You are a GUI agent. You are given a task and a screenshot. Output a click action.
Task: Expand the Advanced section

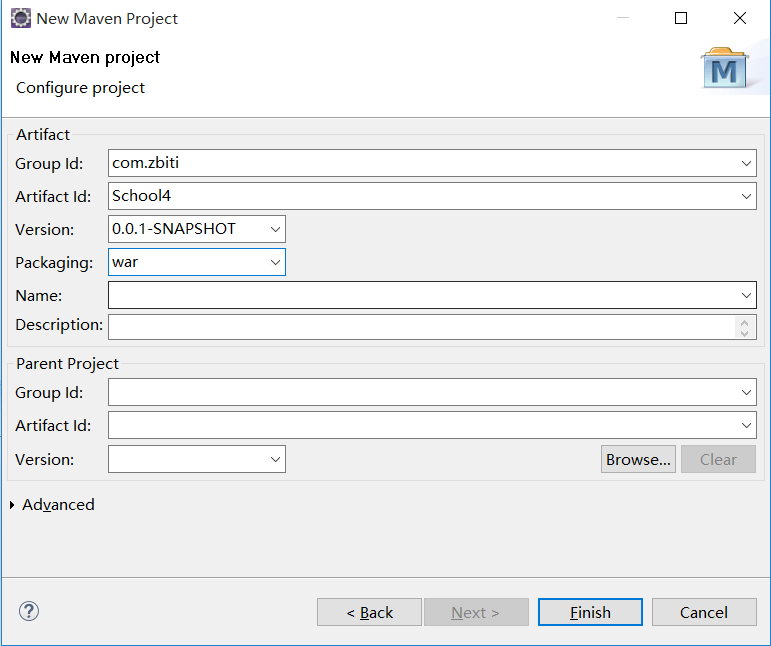(x=13, y=505)
